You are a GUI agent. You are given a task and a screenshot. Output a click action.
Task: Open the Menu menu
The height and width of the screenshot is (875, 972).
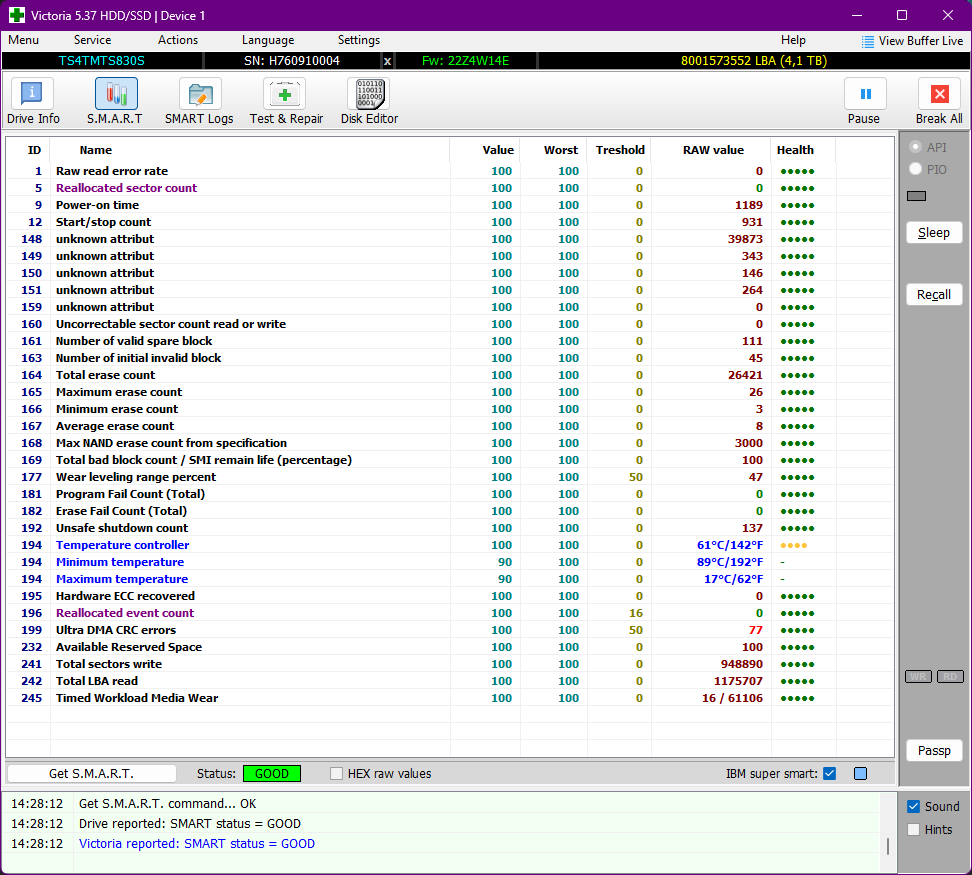(24, 40)
